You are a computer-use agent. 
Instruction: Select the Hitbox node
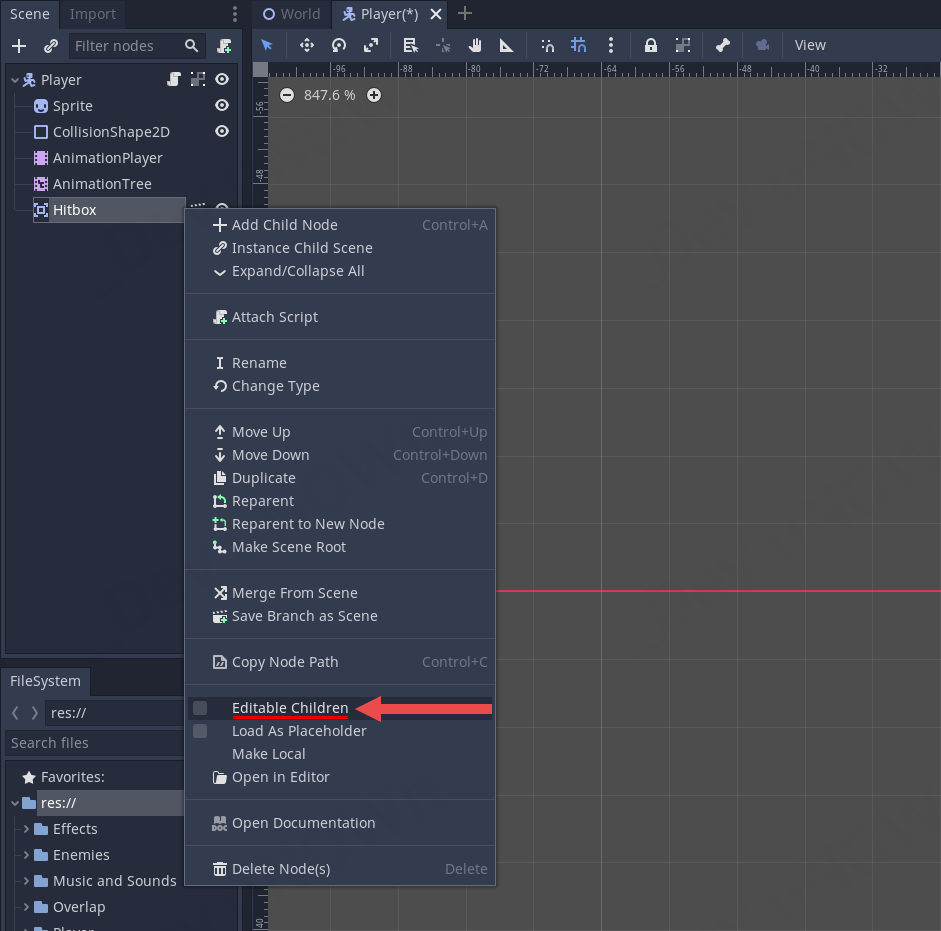click(x=109, y=210)
